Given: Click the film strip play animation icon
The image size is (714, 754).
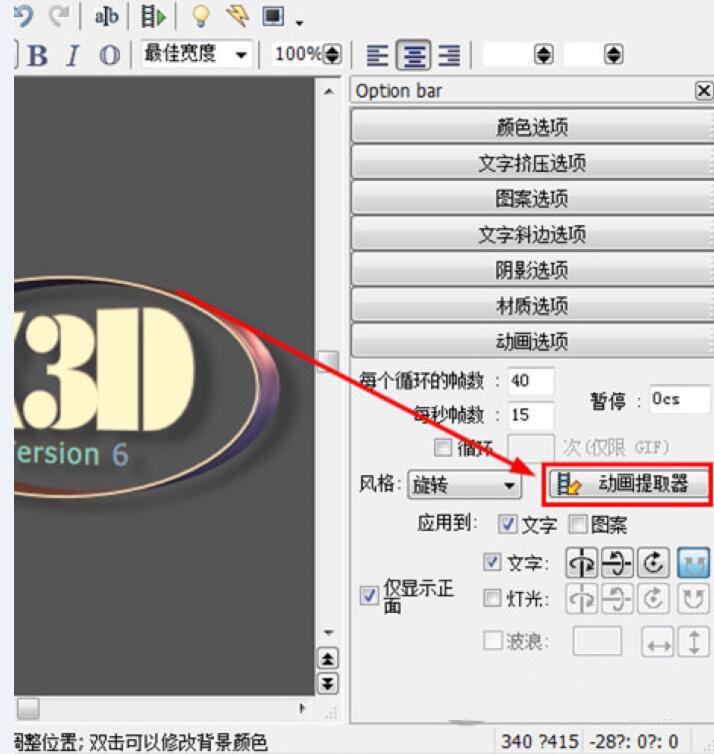Looking at the screenshot, I should (x=153, y=17).
